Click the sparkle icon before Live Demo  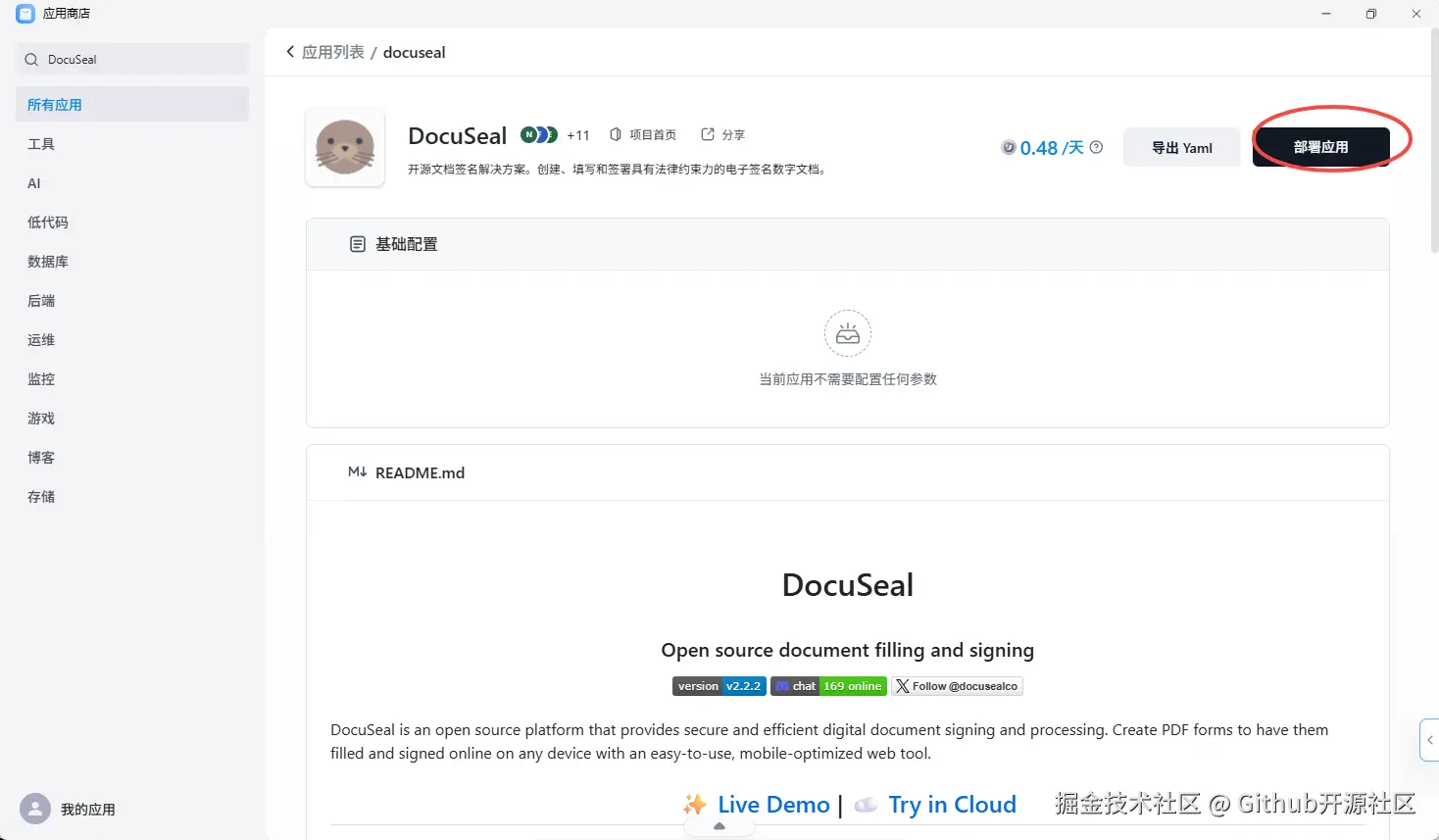[x=695, y=805]
